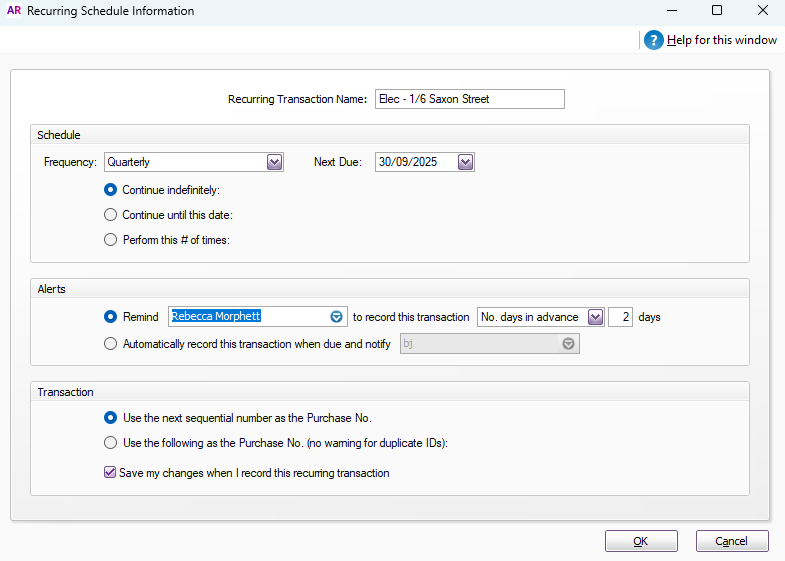The image size is (785, 561).
Task: Choose Perform this # of times option
Action: 111,239
